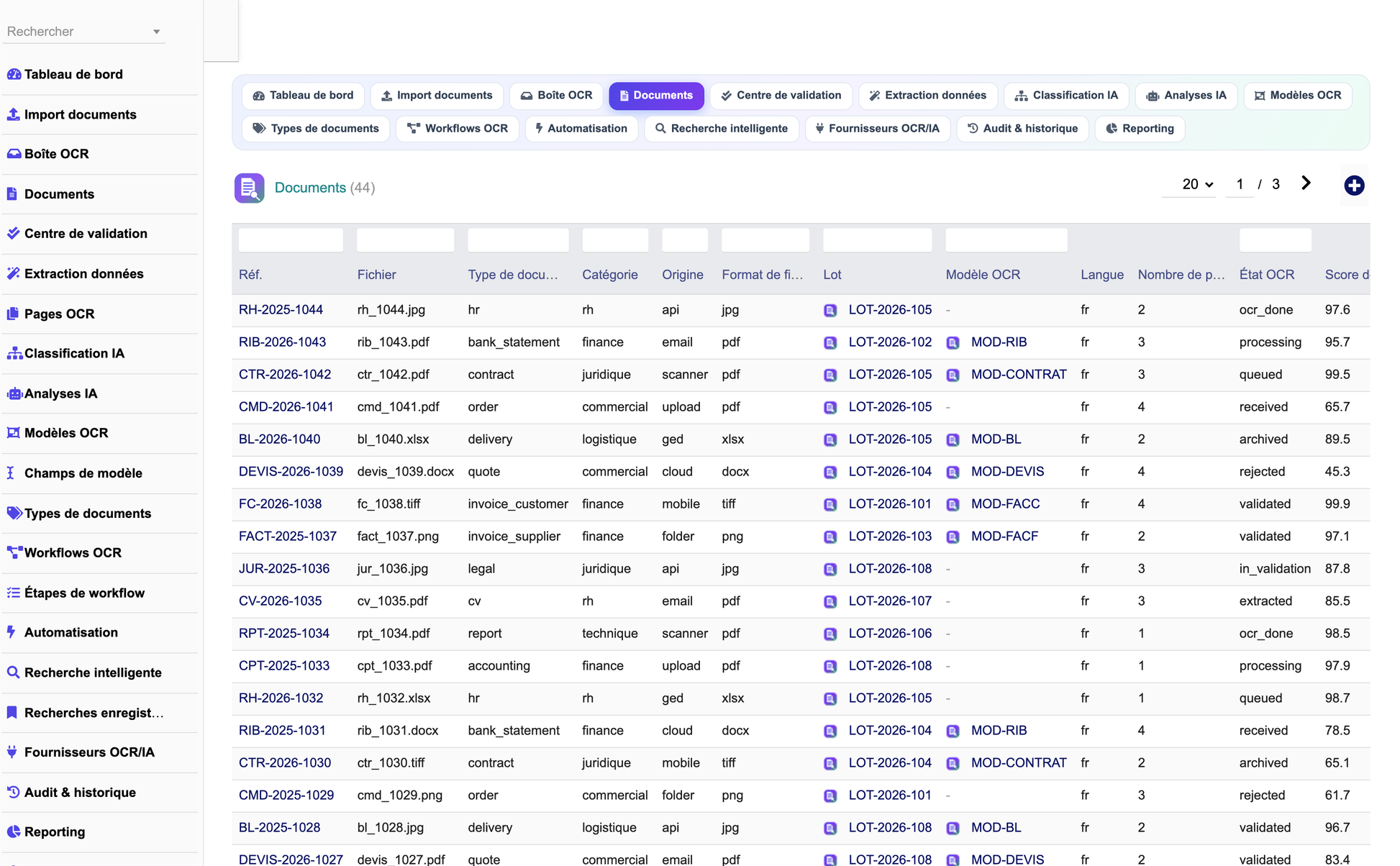Open Champs de modèle sidebar icon

tap(11, 473)
